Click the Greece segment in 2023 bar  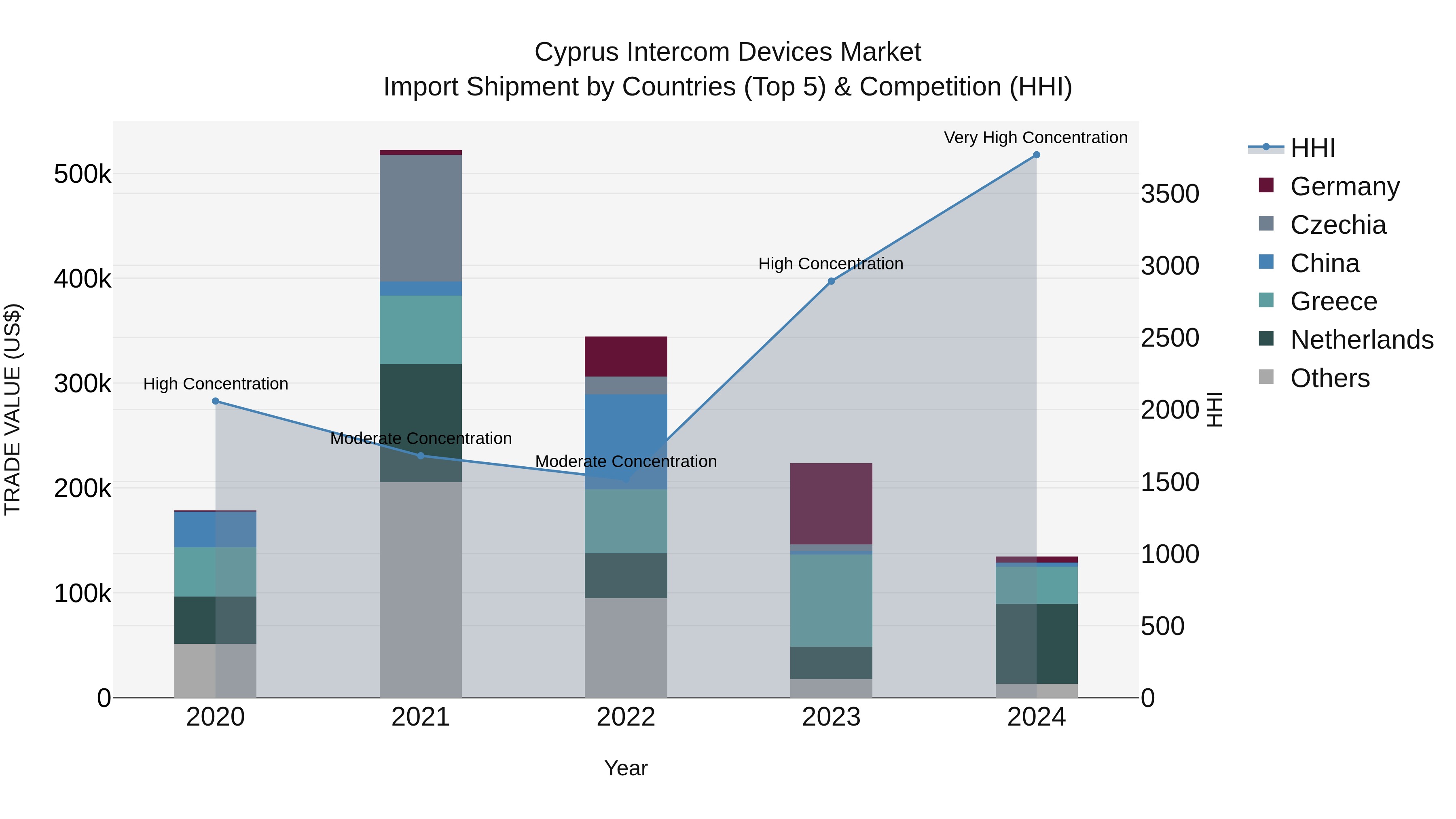pyautogui.click(x=831, y=600)
